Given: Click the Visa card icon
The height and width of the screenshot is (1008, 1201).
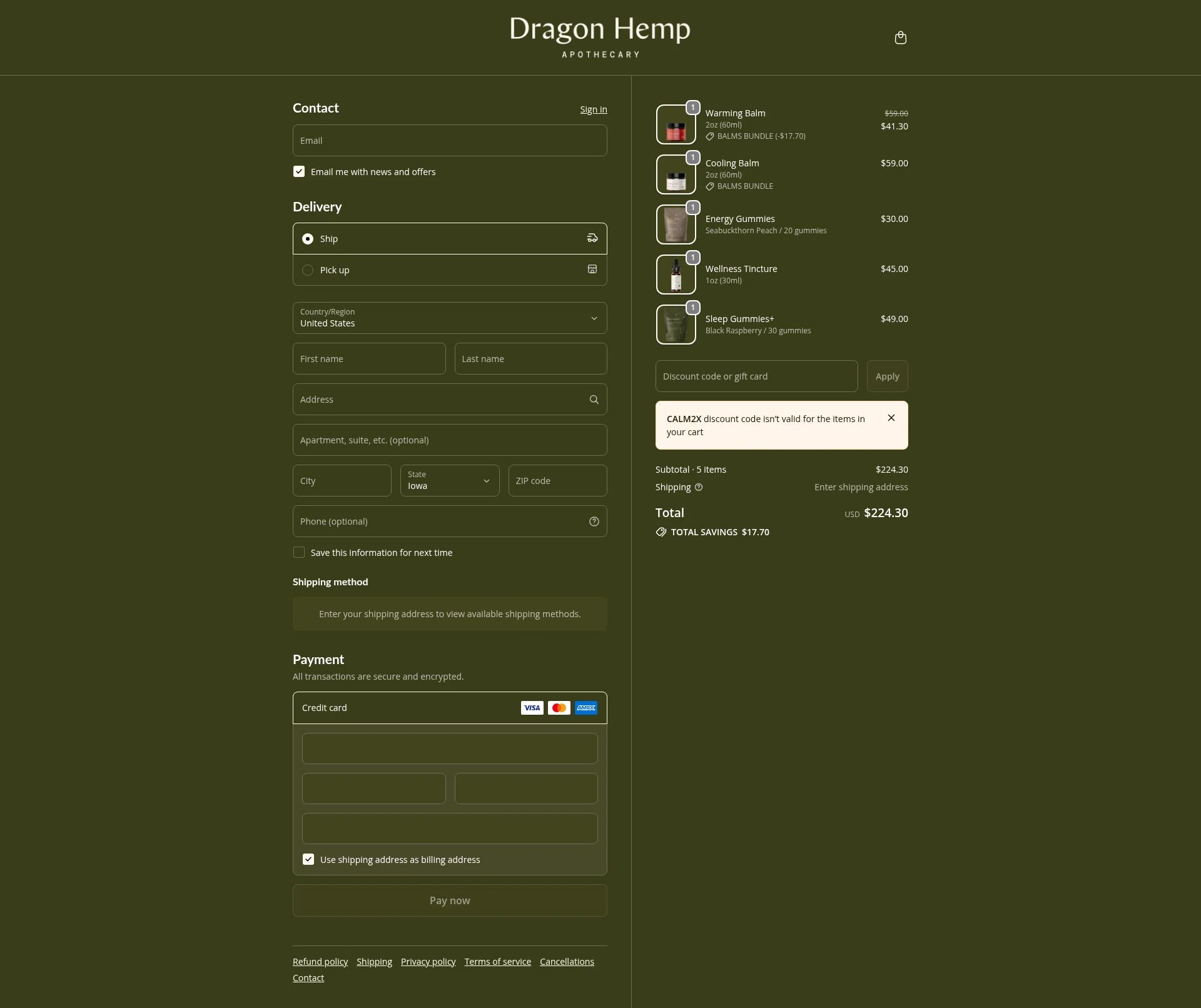Looking at the screenshot, I should click(532, 708).
